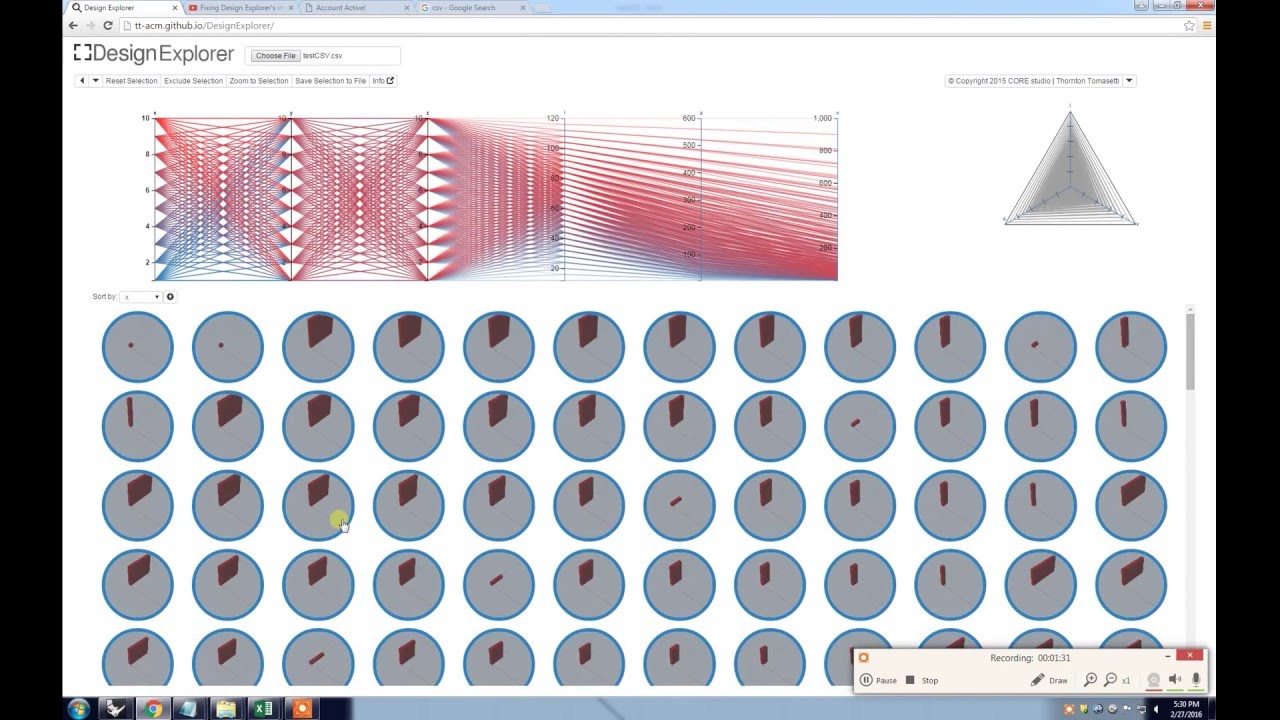Open the Chrome menu hamburger icon
Viewport: 1280px width, 720px height.
pyautogui.click(x=1207, y=25)
